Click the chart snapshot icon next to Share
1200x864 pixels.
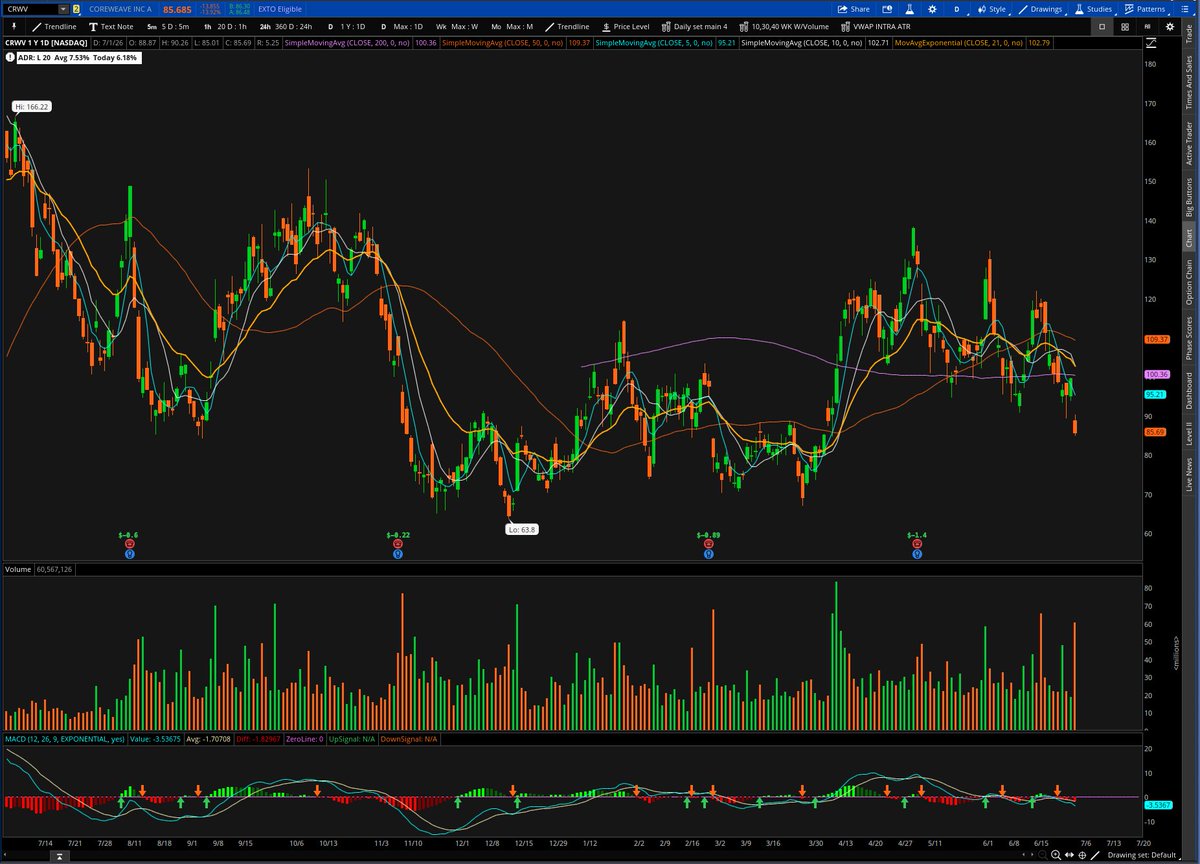point(887,9)
